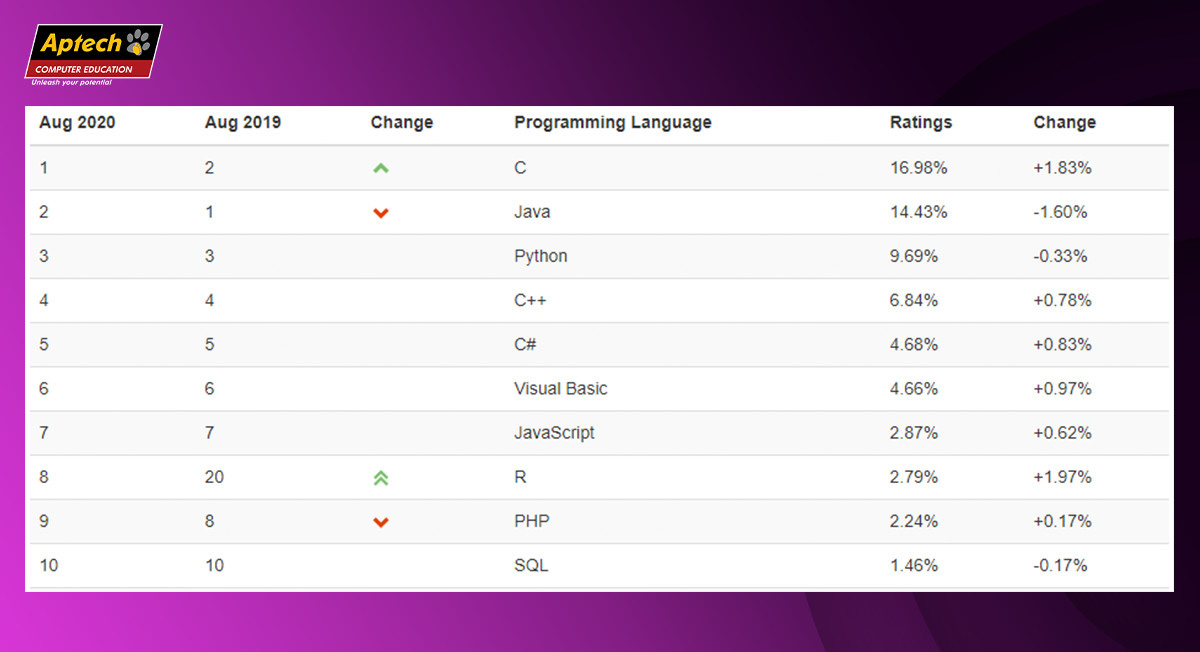1200x652 pixels.
Task: Select the Aug 2020 column header
Action: tap(77, 123)
